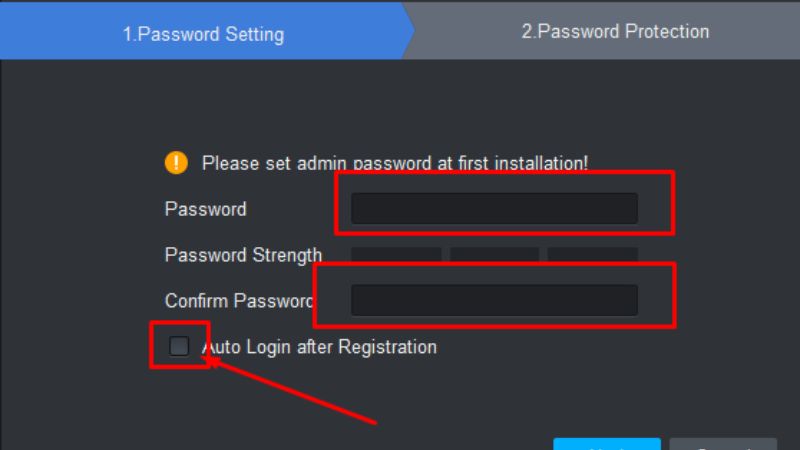Focus the Password input field
Viewport: 800px width, 450px height.
click(x=494, y=208)
